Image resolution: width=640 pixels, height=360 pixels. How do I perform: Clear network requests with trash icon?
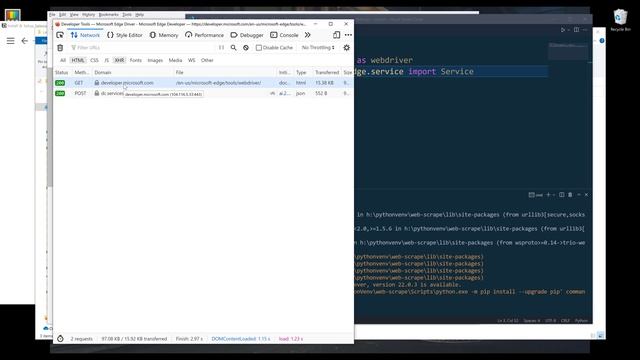[x=60, y=48]
